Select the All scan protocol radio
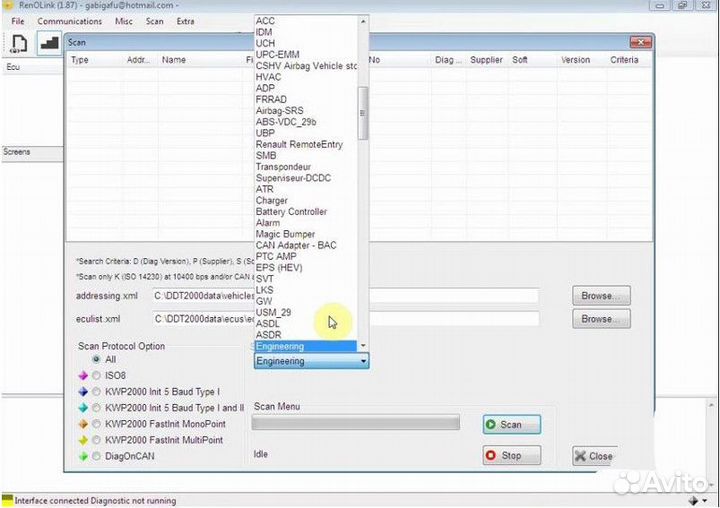This screenshot has width=720, height=508. pos(96,359)
